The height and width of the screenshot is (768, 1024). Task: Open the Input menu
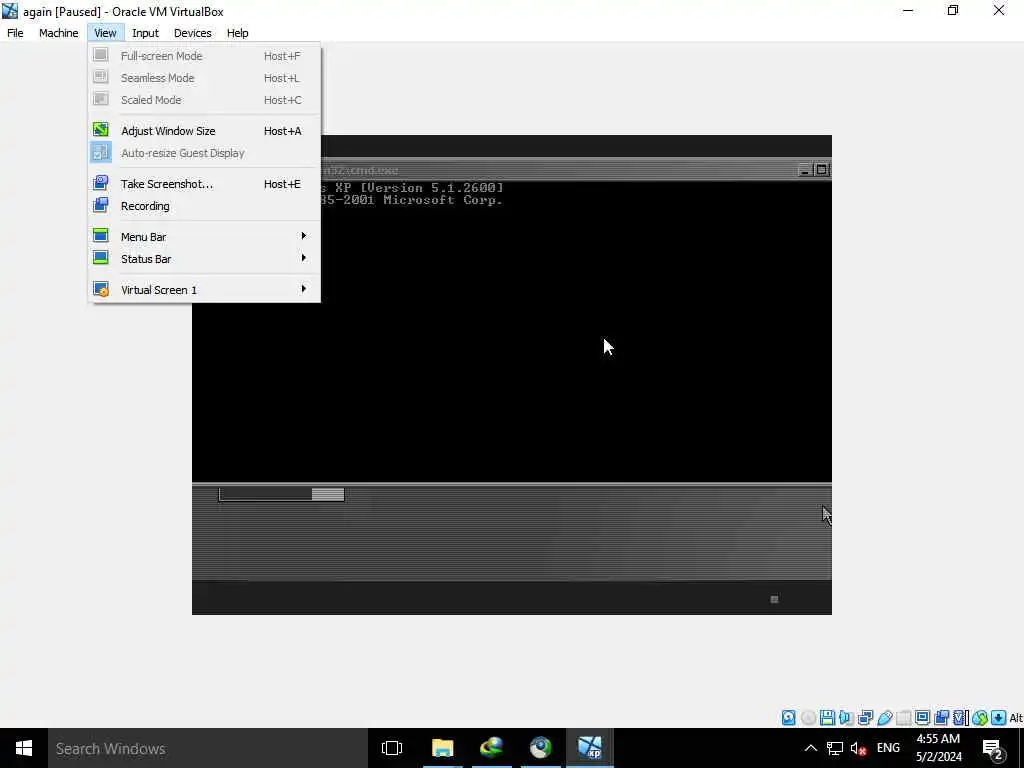tap(145, 33)
